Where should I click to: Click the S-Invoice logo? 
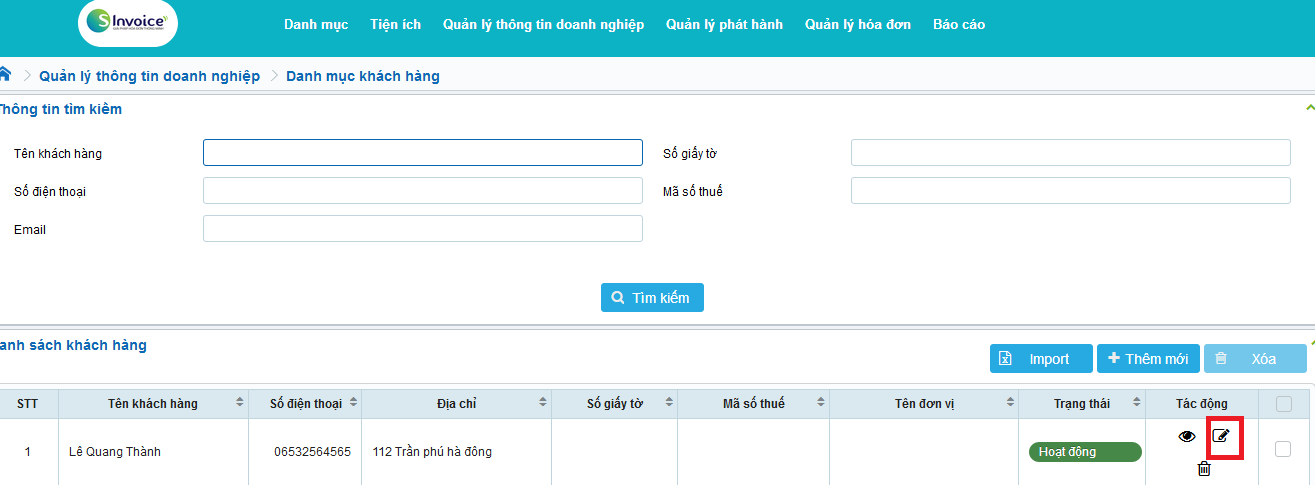point(127,24)
